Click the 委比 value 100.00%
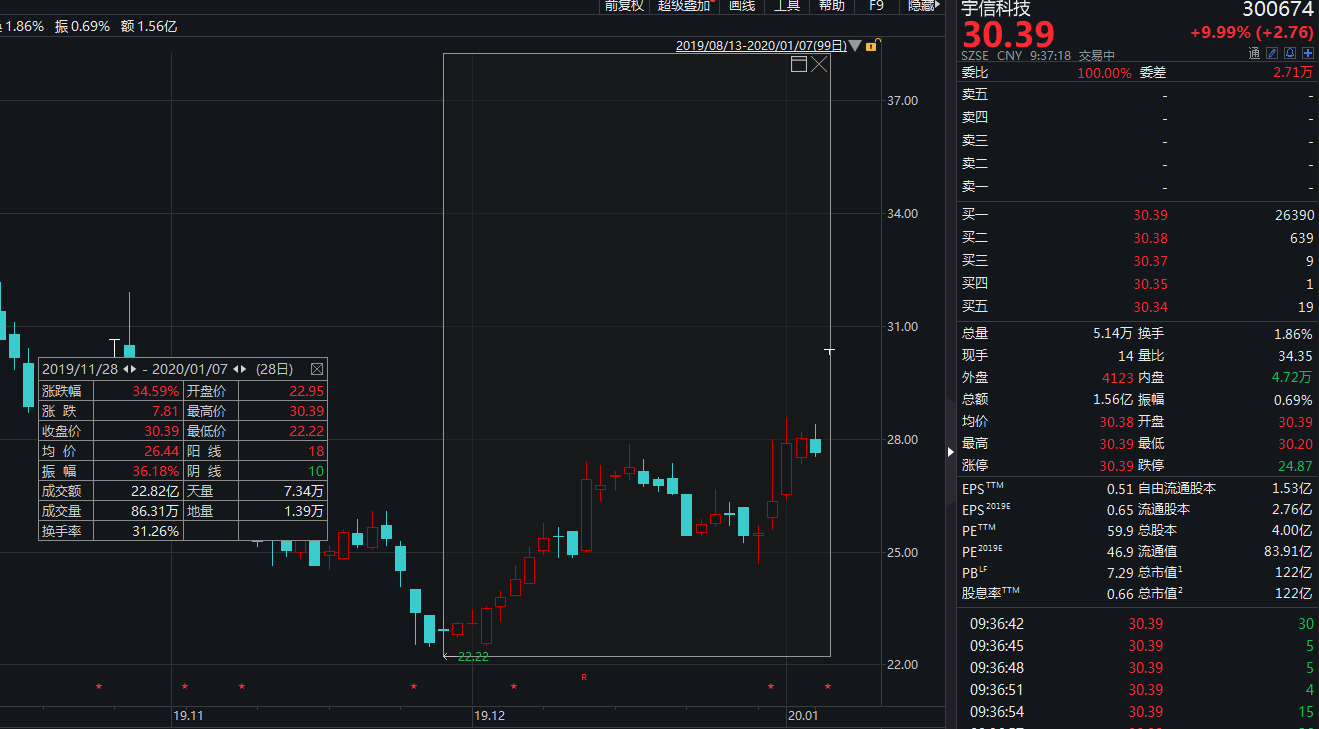The height and width of the screenshot is (729, 1319). [x=1104, y=73]
